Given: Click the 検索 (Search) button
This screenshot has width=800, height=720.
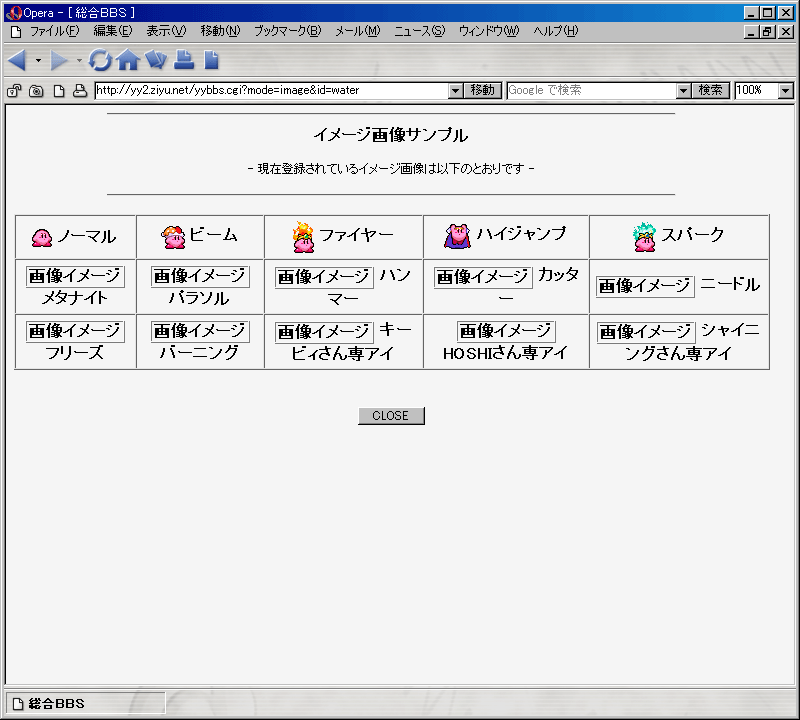Looking at the screenshot, I should [711, 90].
